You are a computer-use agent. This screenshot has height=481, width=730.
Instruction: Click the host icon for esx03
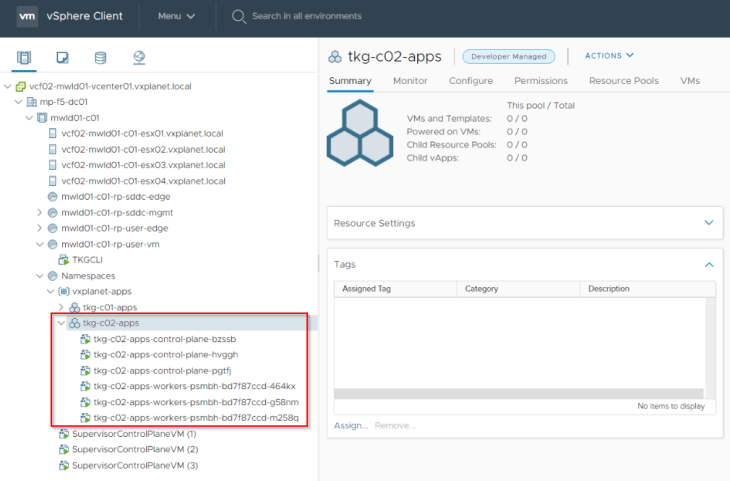tap(53, 165)
